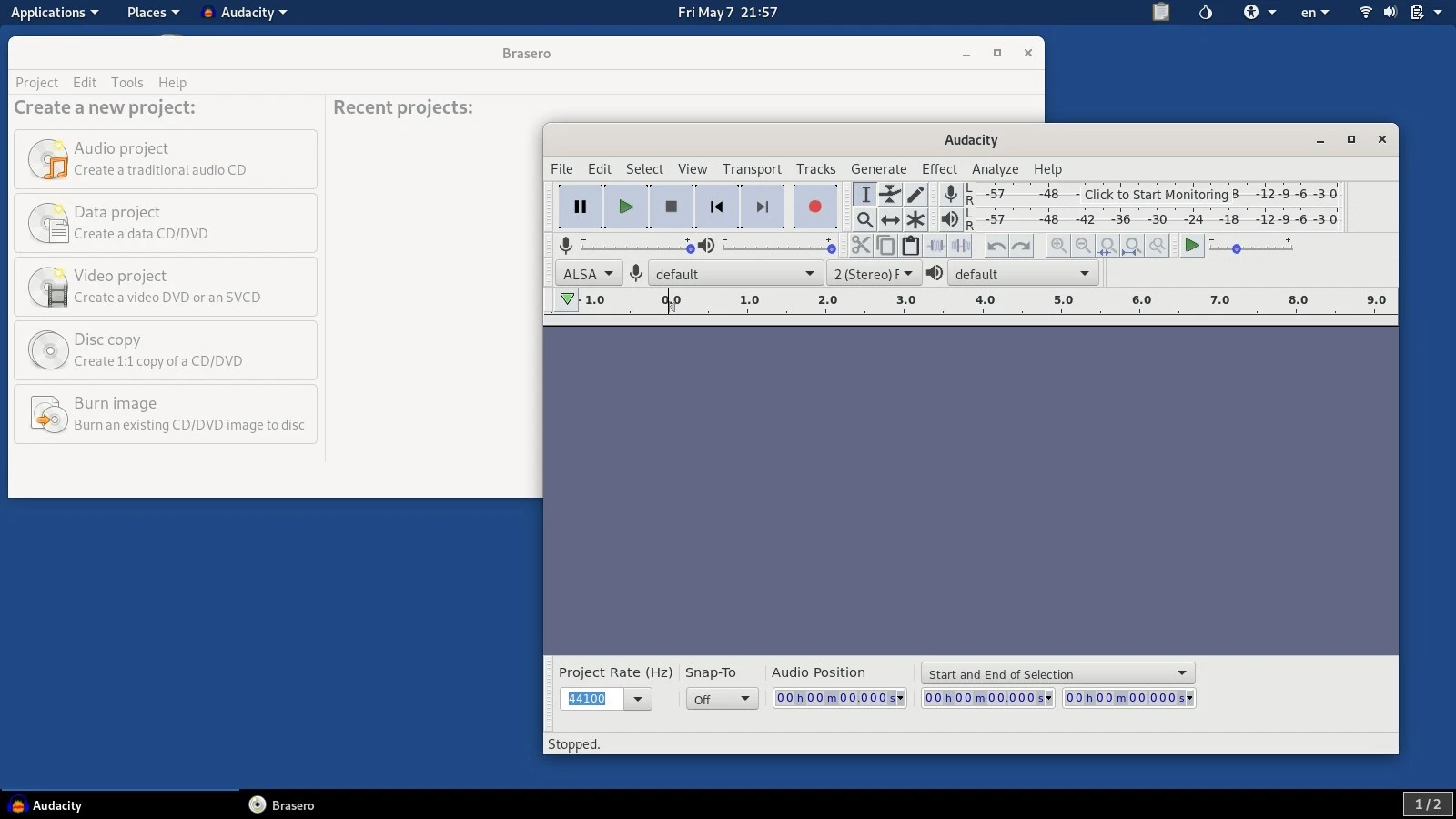Open the Start and End of Selection dropdown

point(1057,673)
